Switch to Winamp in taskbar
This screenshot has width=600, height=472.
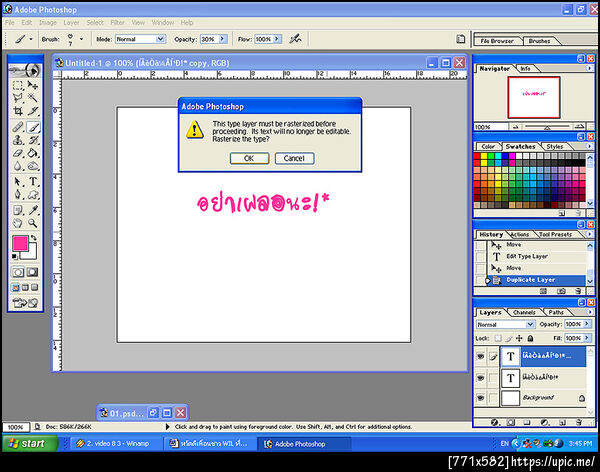click(114, 443)
